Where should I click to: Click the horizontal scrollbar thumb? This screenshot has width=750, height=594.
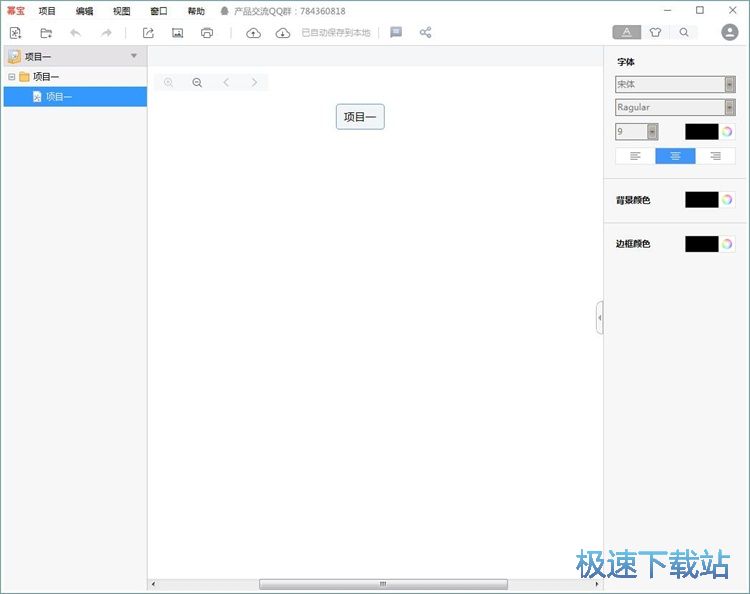tap(383, 584)
